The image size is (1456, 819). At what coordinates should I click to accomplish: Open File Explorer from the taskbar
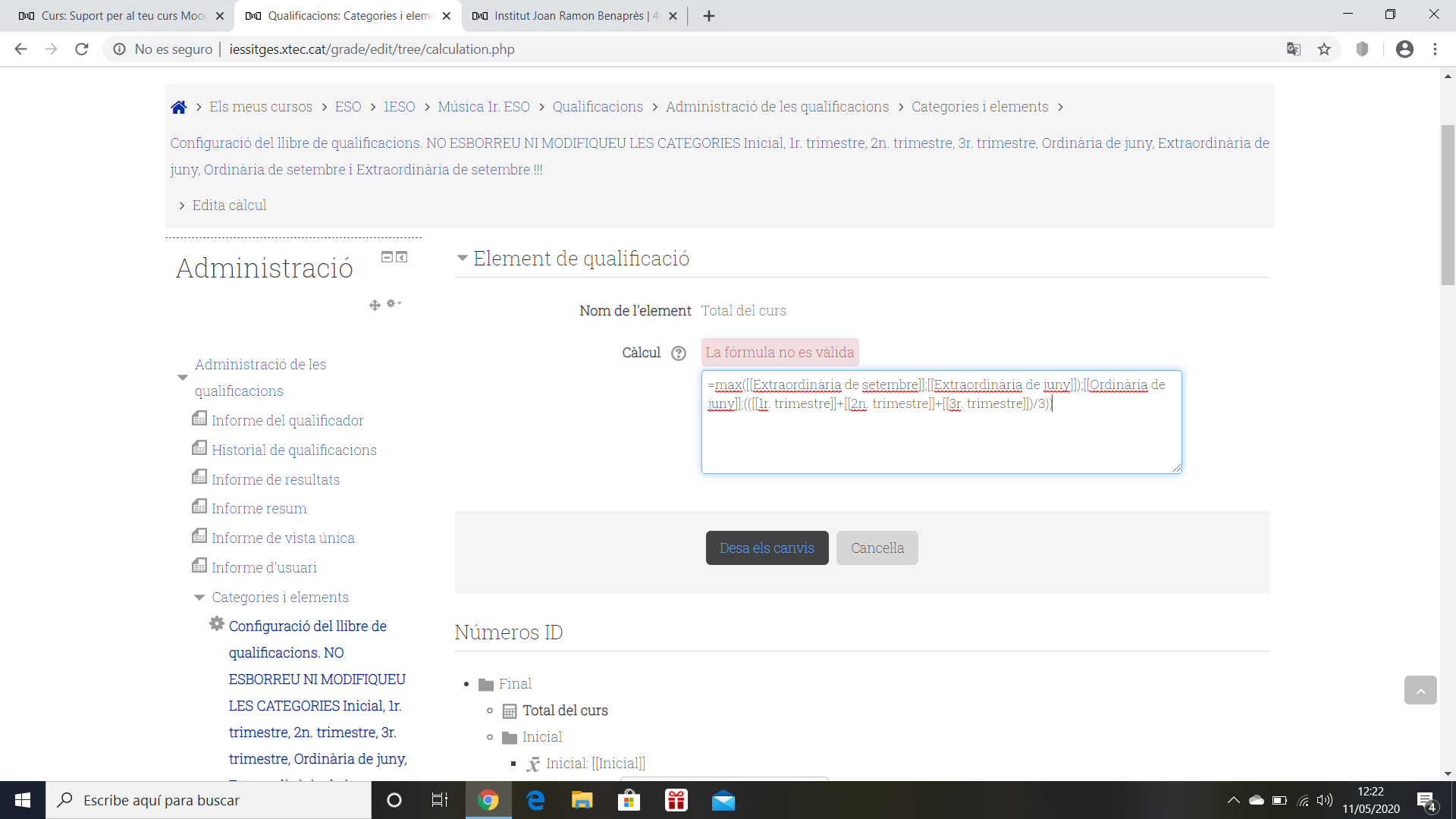coord(582,800)
